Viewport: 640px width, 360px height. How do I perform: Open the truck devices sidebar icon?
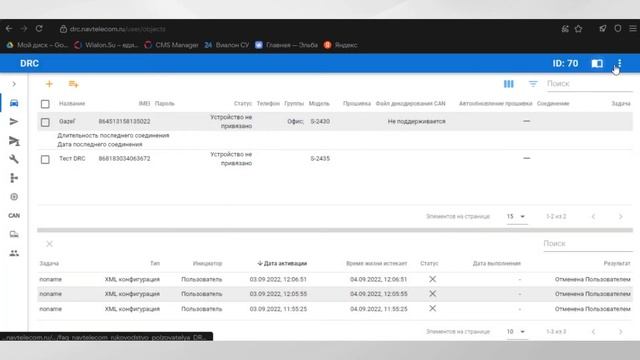(14, 234)
